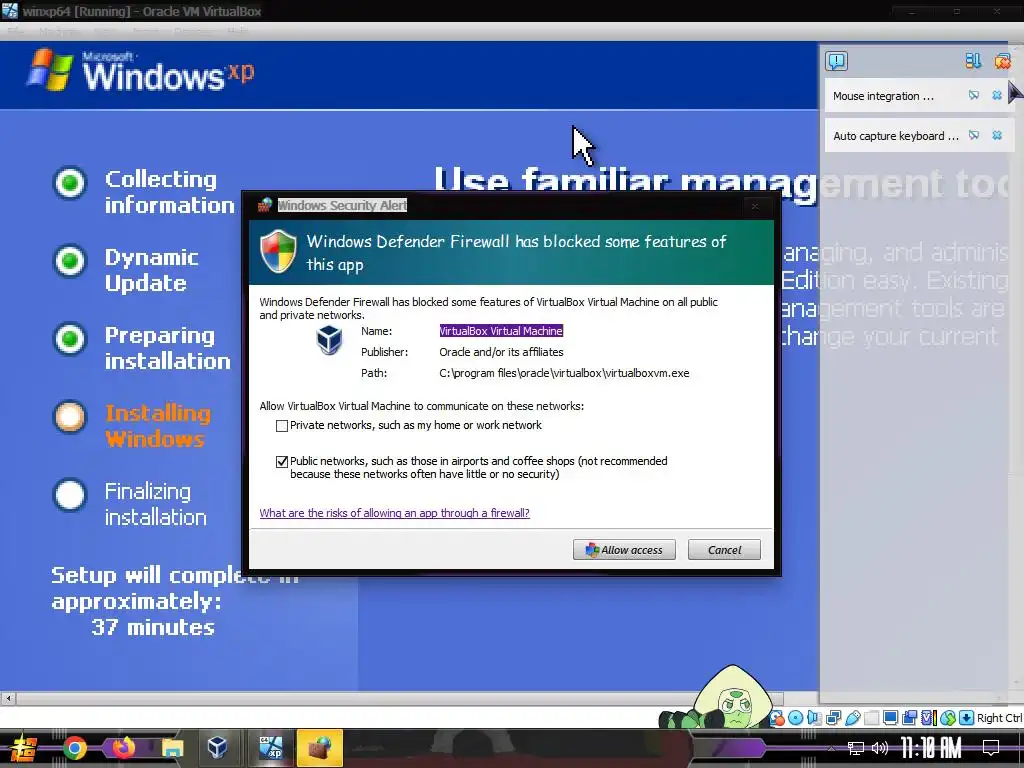Enable Private networks checkbox

pyautogui.click(x=282, y=426)
